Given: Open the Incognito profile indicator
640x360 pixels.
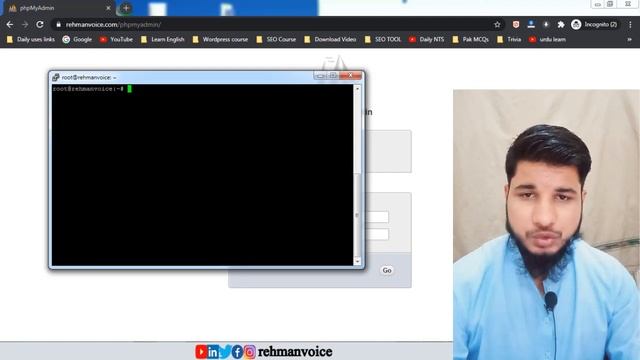Looking at the screenshot, I should point(594,24).
